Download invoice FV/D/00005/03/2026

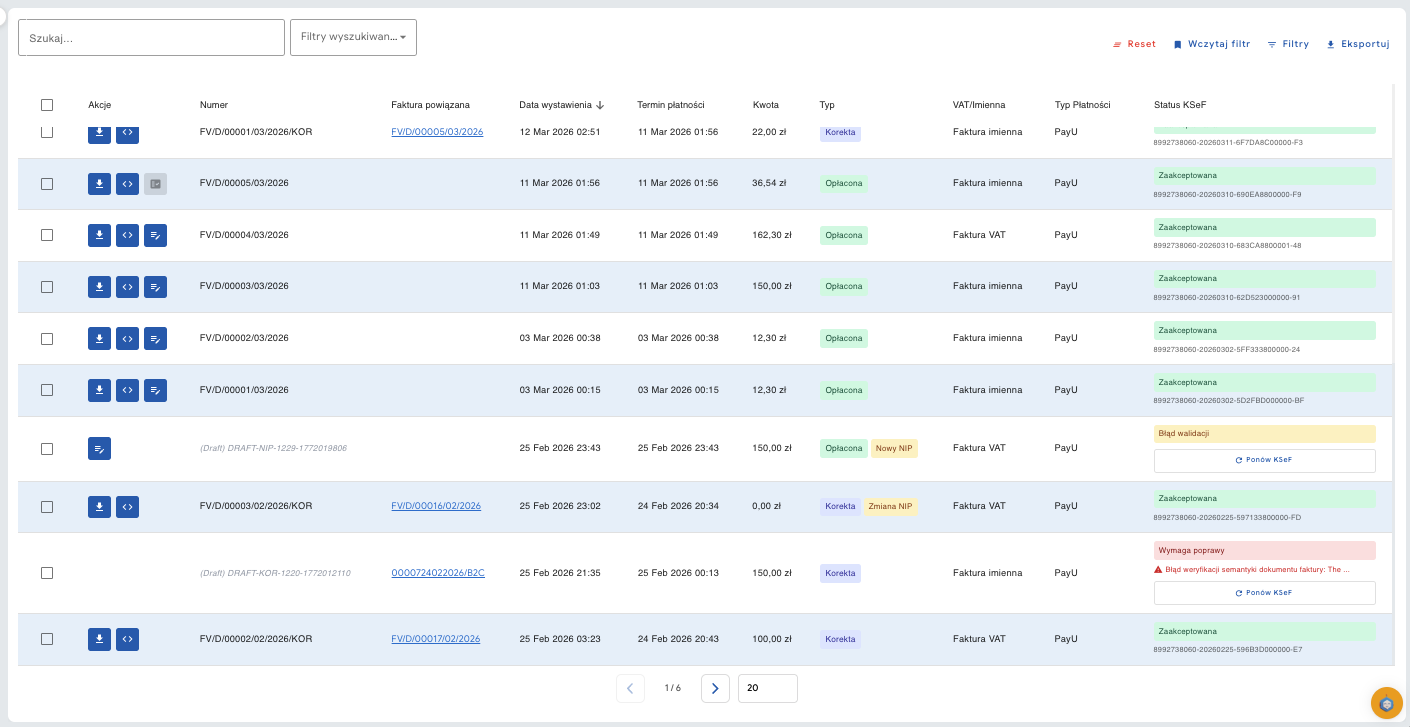(x=99, y=184)
